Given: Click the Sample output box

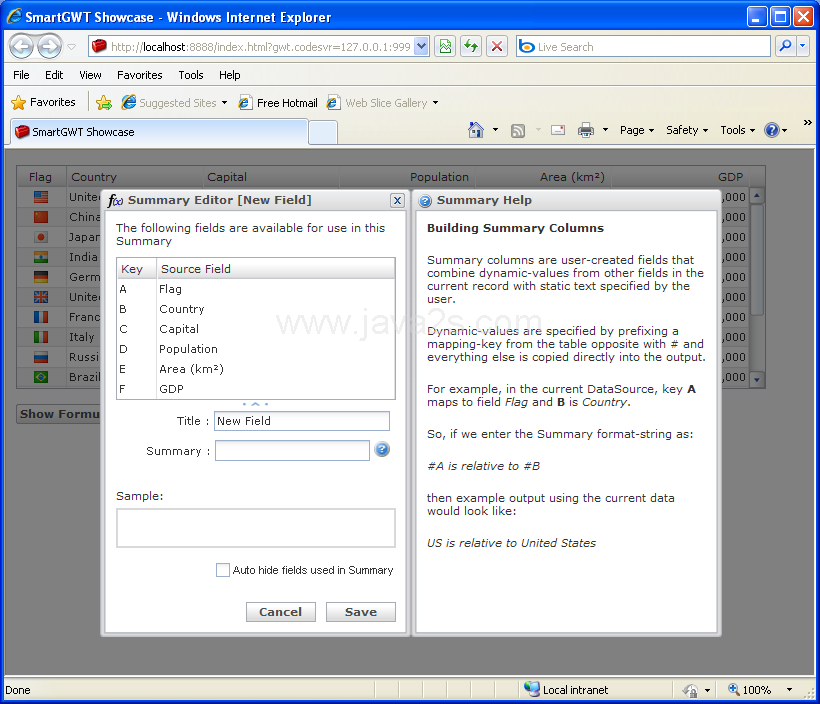Looking at the screenshot, I should click(256, 528).
